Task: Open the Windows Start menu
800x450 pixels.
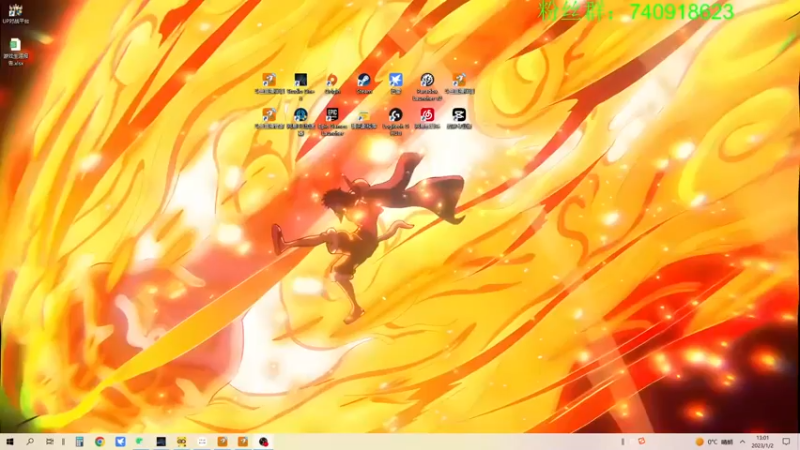Action: pos(10,442)
